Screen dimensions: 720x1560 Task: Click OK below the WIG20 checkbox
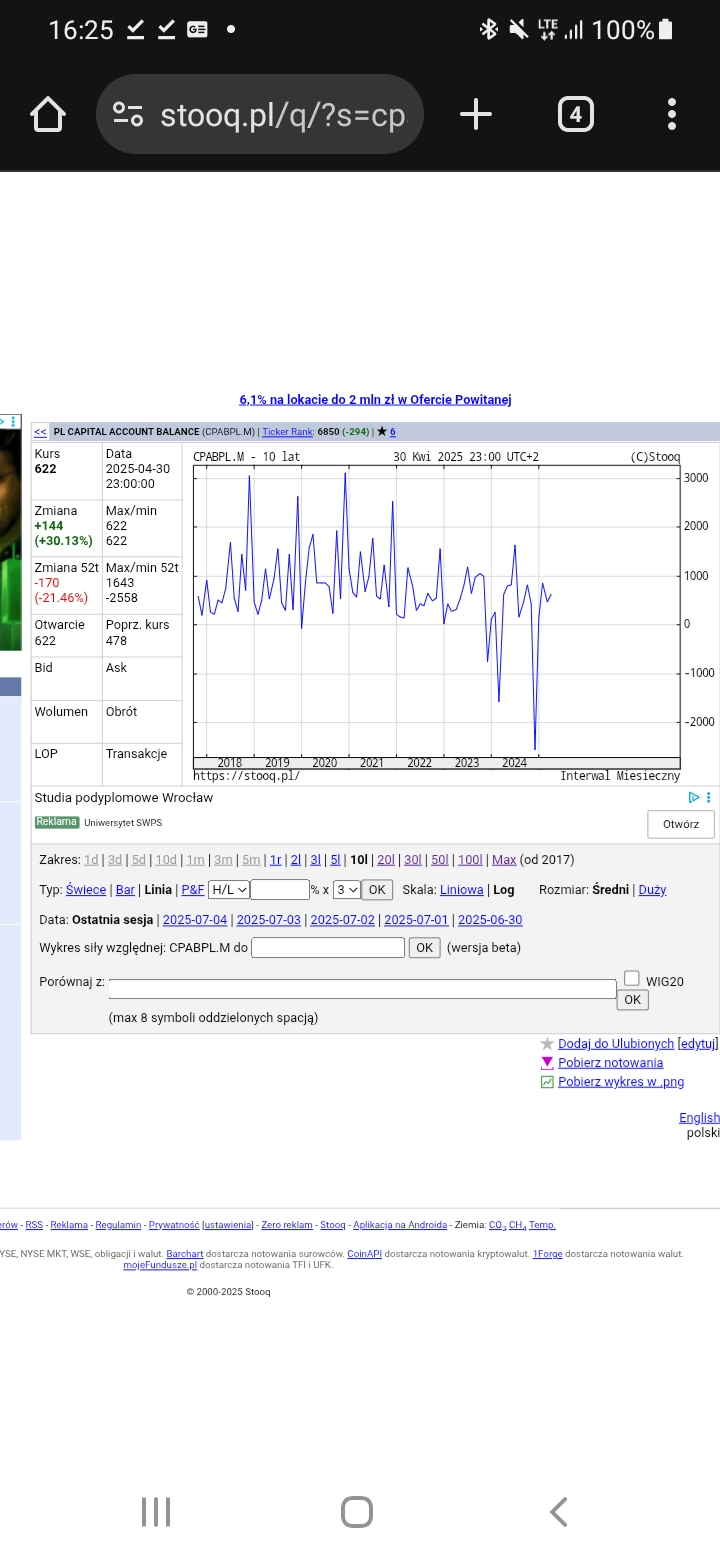click(x=633, y=999)
